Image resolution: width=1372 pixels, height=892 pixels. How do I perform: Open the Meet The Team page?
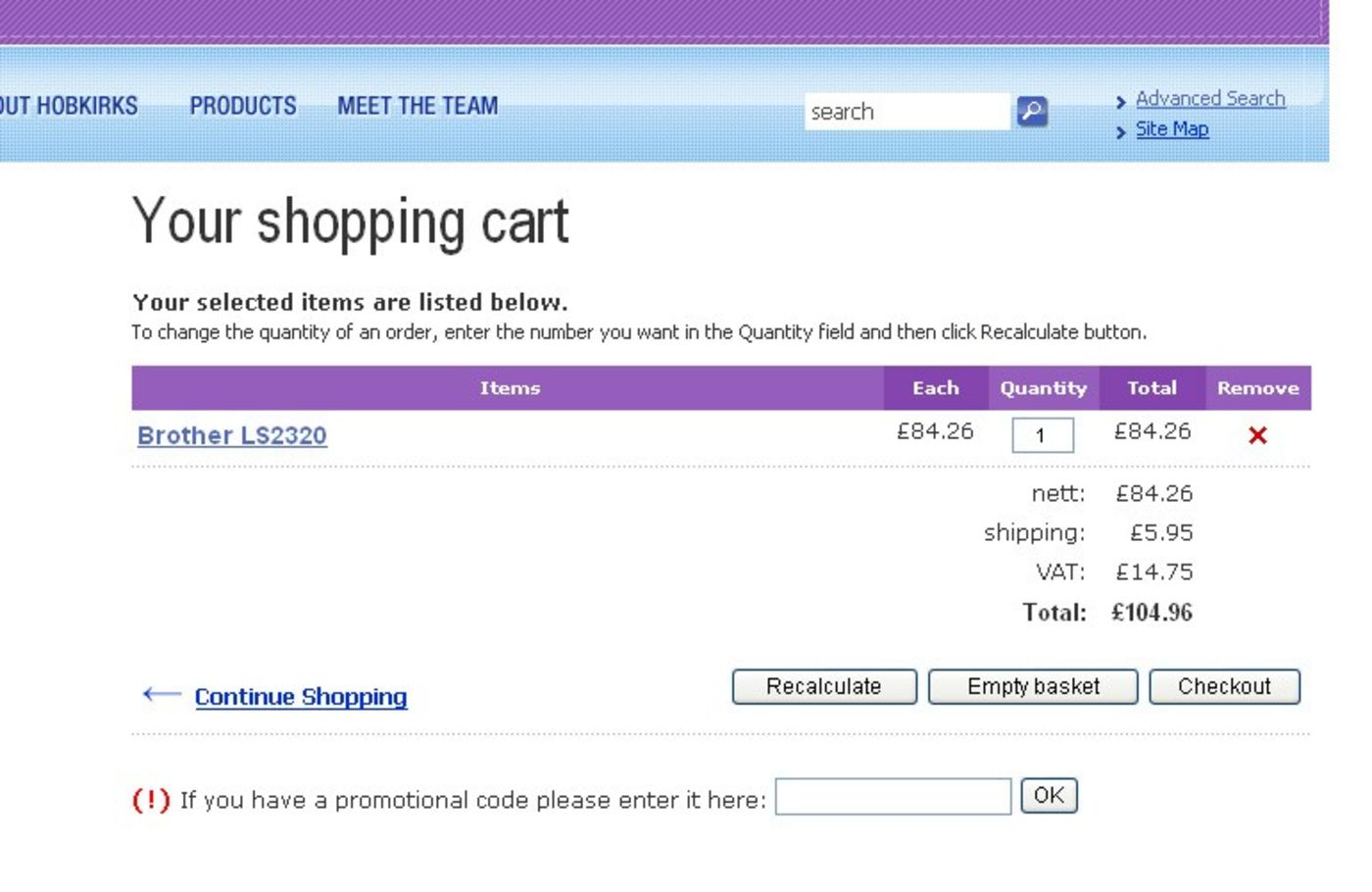point(417,106)
